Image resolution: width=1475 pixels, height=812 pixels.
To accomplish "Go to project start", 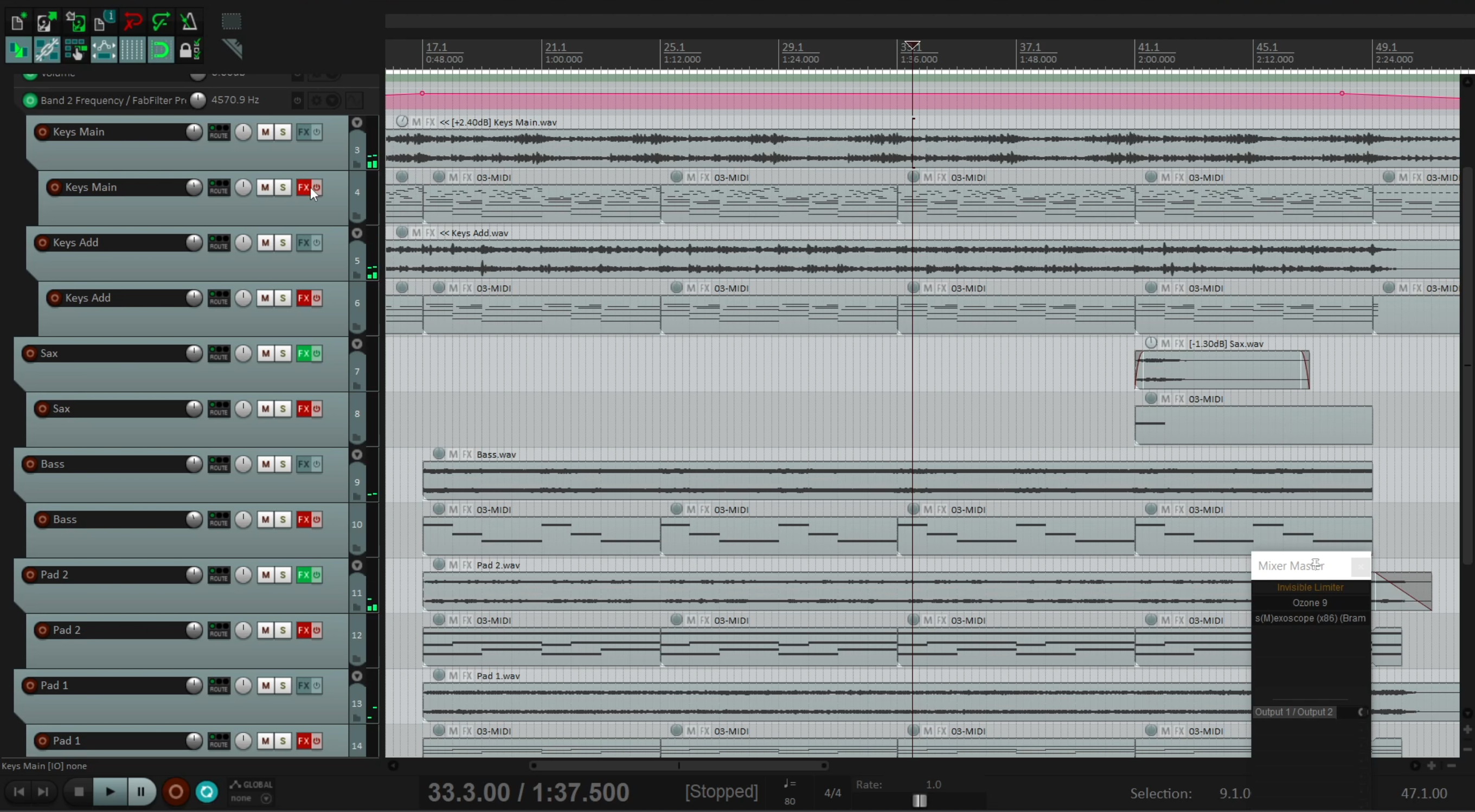I will [x=18, y=792].
